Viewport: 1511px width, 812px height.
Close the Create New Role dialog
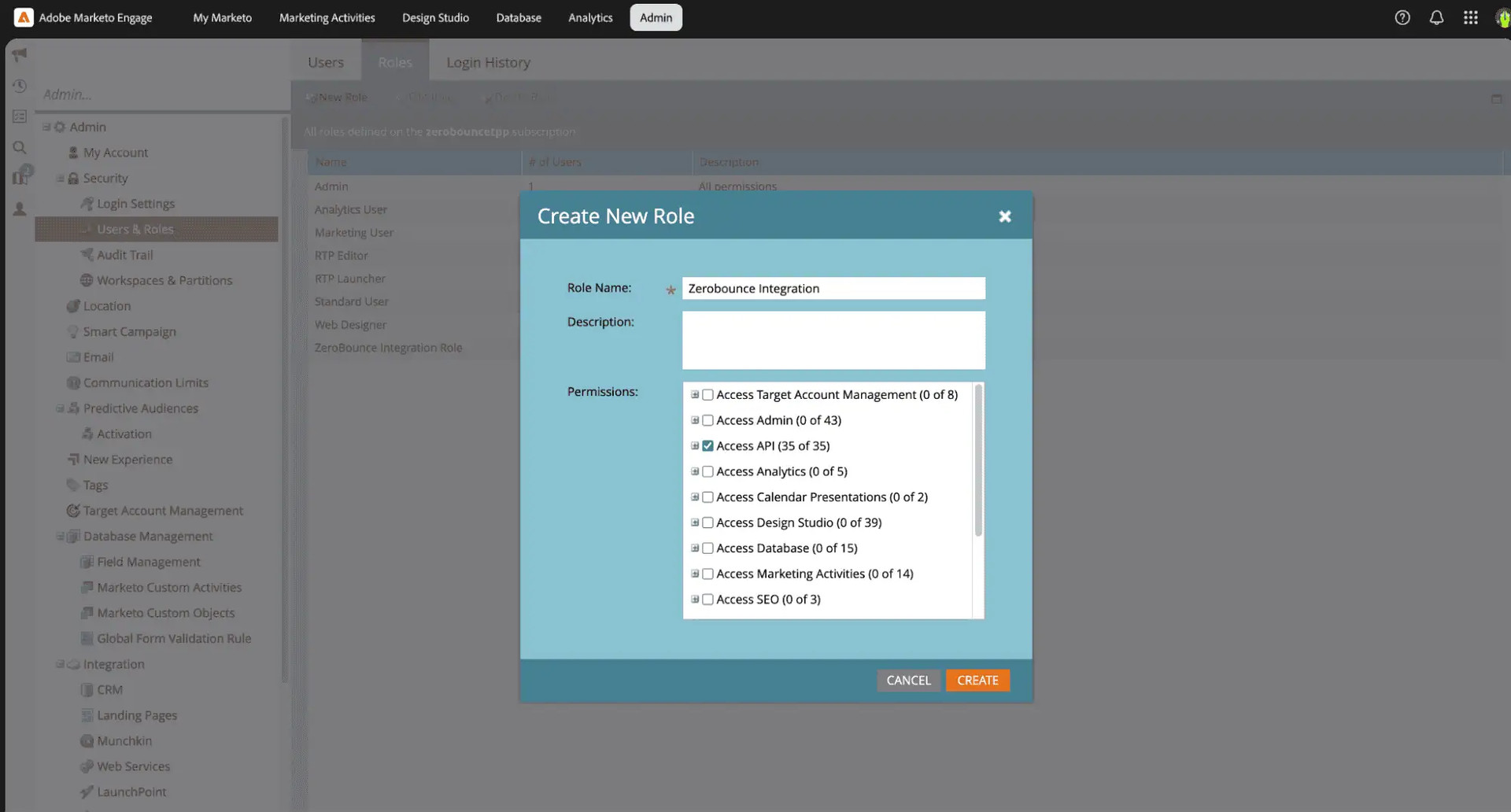point(1005,216)
